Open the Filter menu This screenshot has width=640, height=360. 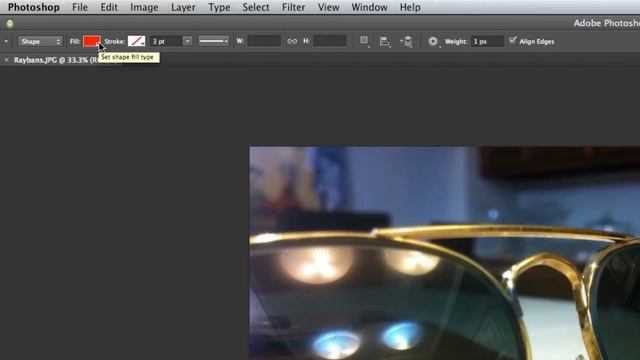(x=293, y=7)
